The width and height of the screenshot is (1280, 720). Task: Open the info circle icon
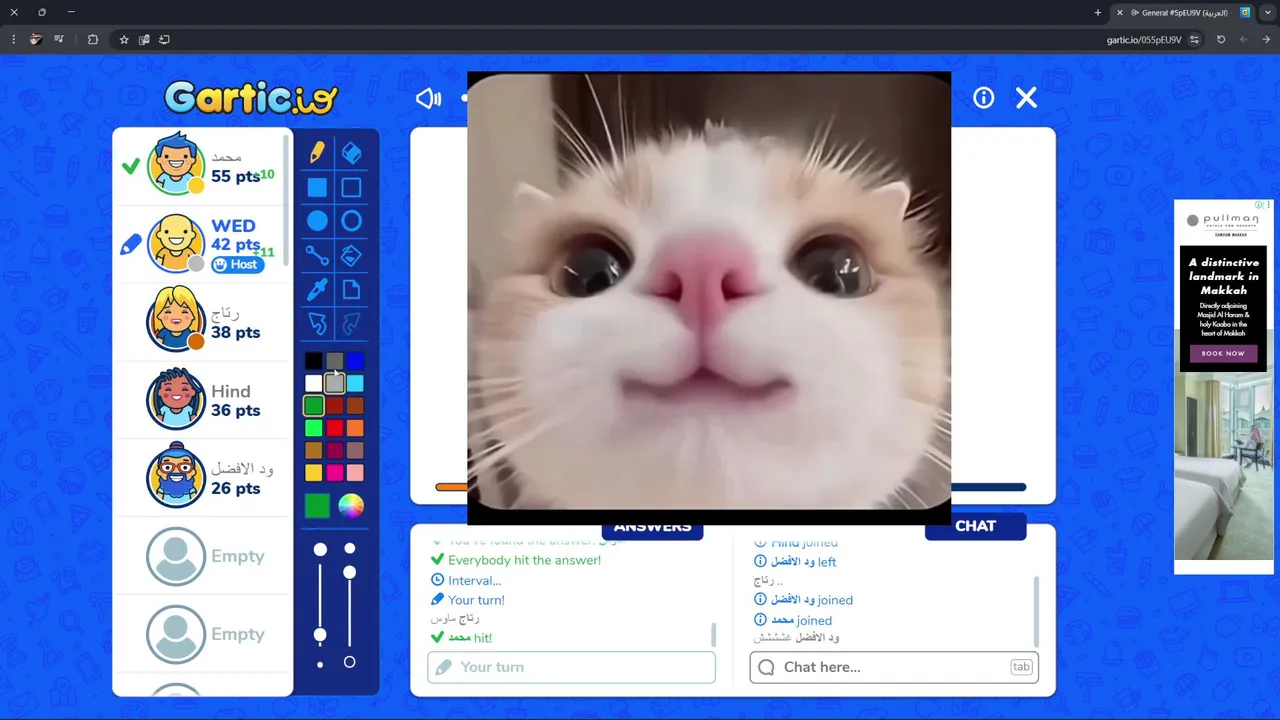[x=984, y=98]
